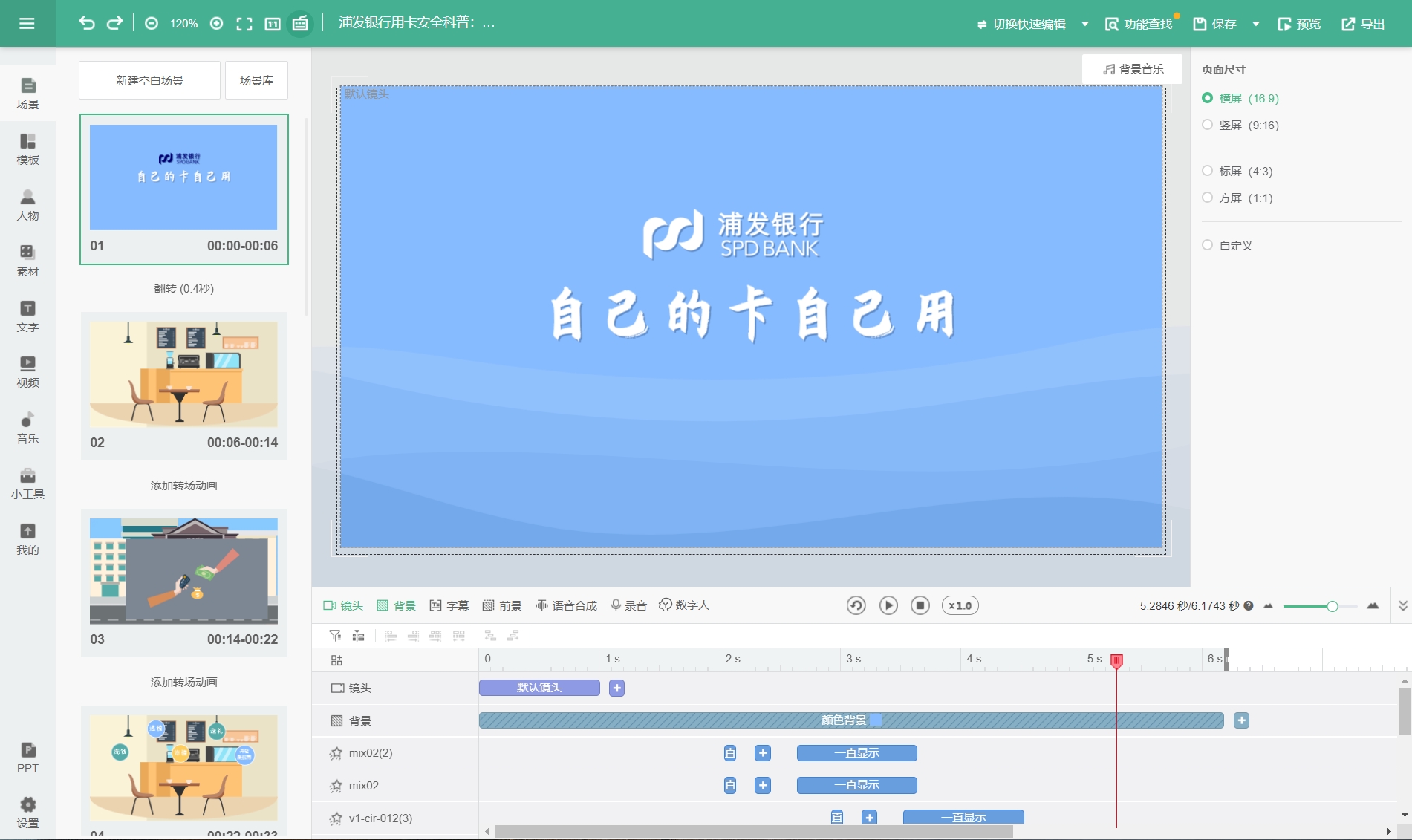Open the 文字 text panel
The width and height of the screenshot is (1412, 840).
[27, 316]
